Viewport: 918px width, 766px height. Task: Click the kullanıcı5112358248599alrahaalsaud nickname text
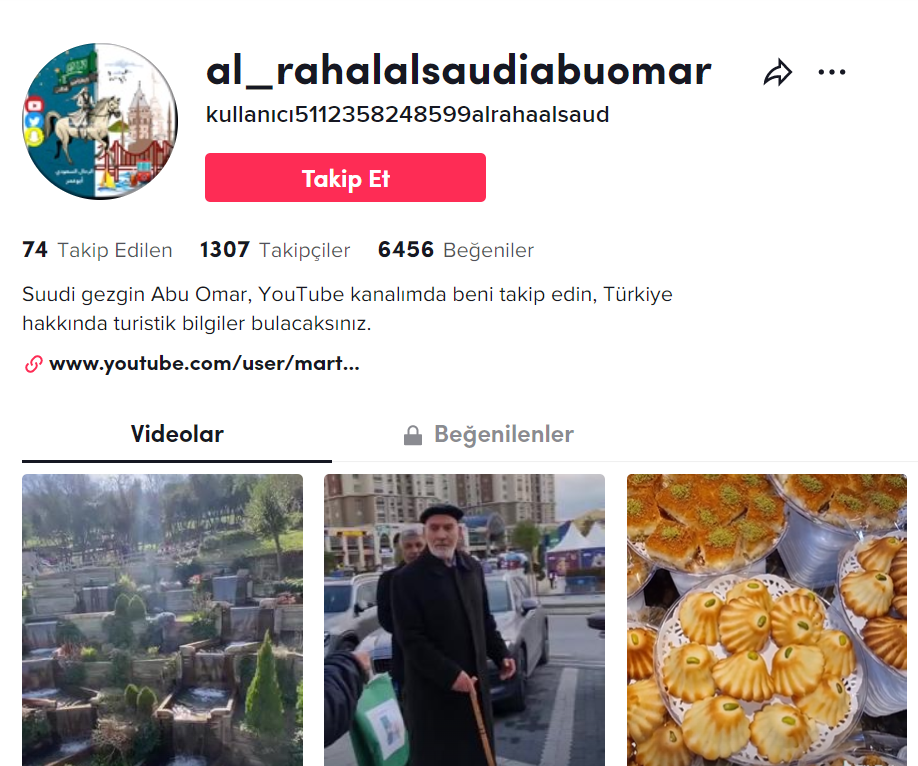point(407,115)
